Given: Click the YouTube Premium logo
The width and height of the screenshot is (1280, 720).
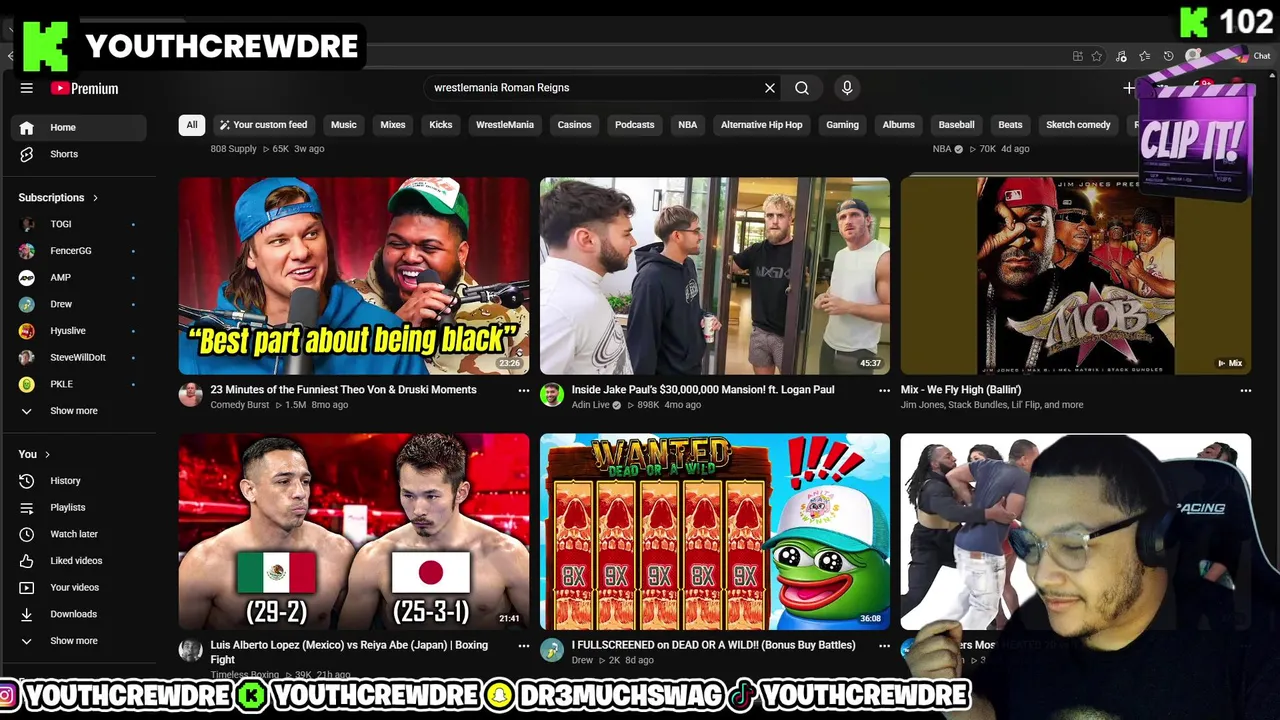Looking at the screenshot, I should 85,88.
